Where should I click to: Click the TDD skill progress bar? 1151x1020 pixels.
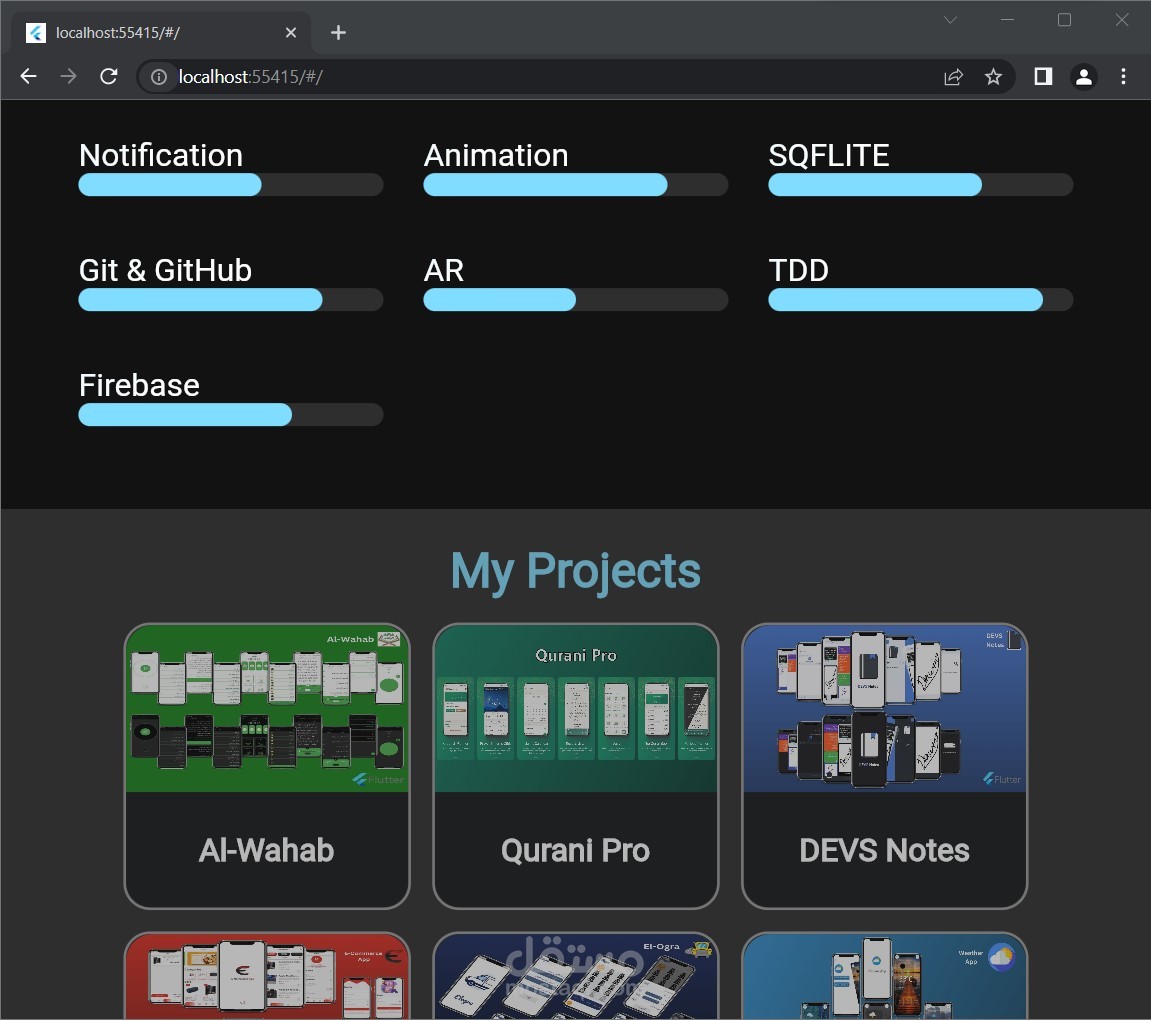click(921, 299)
